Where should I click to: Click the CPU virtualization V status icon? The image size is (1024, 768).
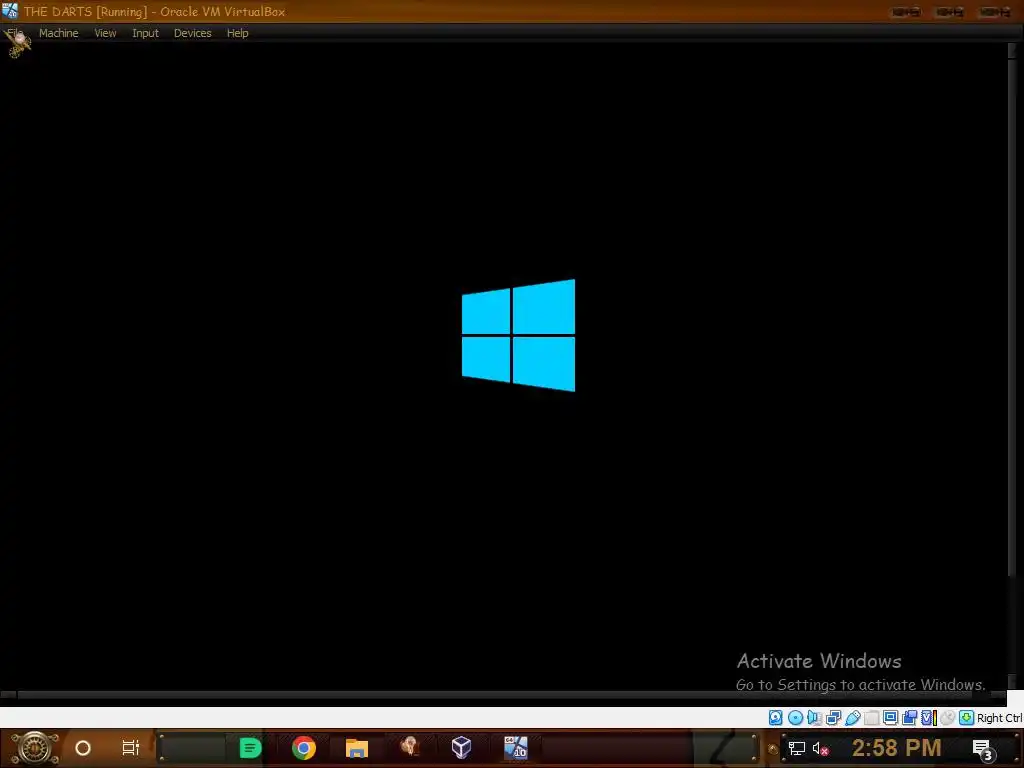[928, 718]
